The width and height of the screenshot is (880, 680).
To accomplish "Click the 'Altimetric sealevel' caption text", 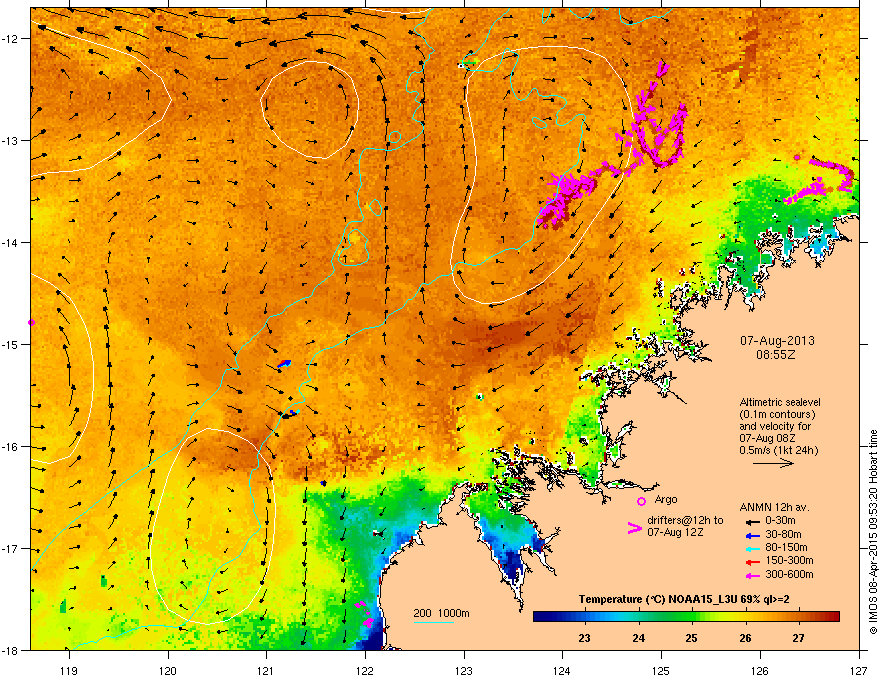I will [x=780, y=402].
